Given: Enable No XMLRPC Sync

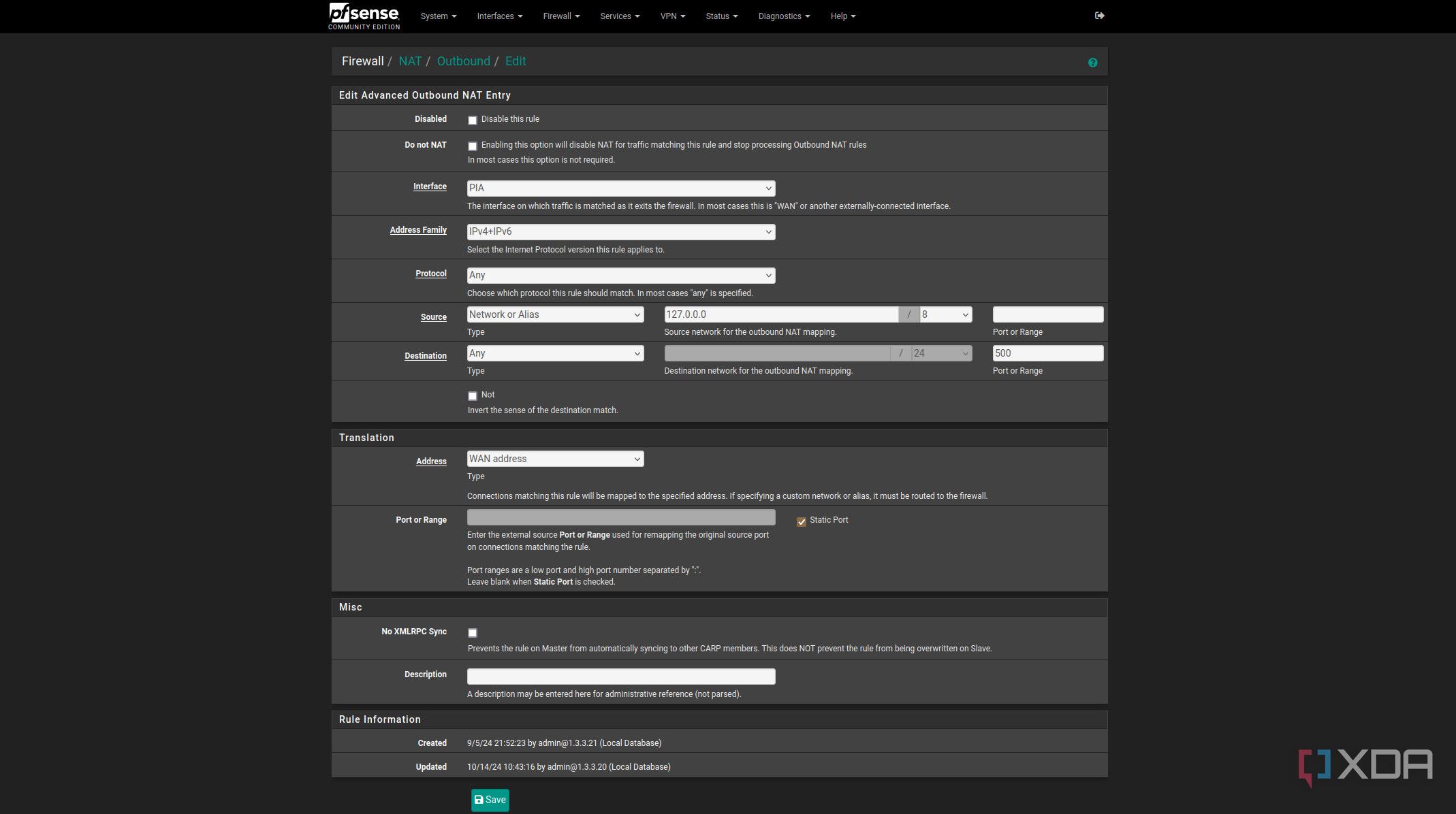Looking at the screenshot, I should tap(473, 632).
